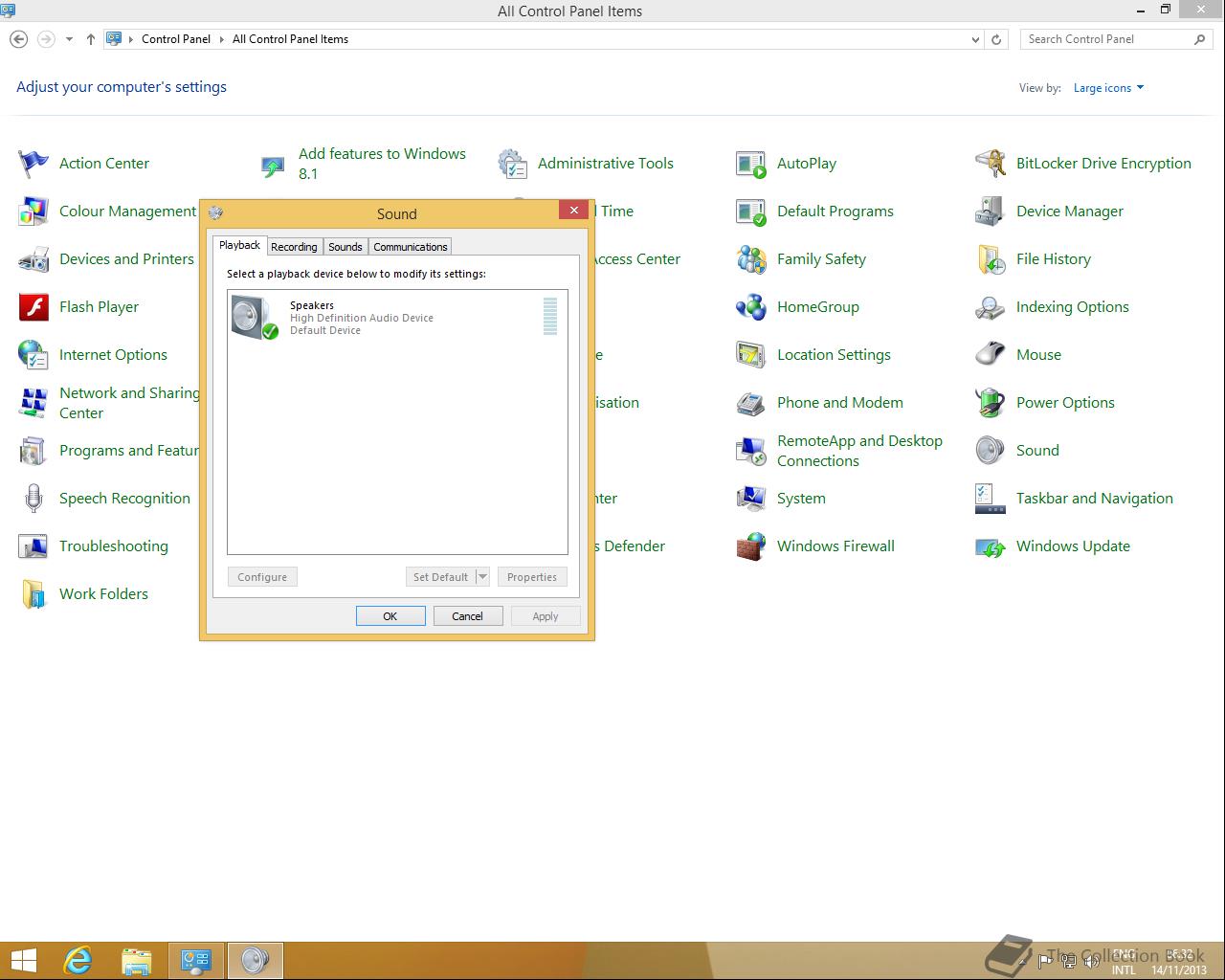Click the Set Default button
This screenshot has width=1225, height=980.
coord(440,577)
